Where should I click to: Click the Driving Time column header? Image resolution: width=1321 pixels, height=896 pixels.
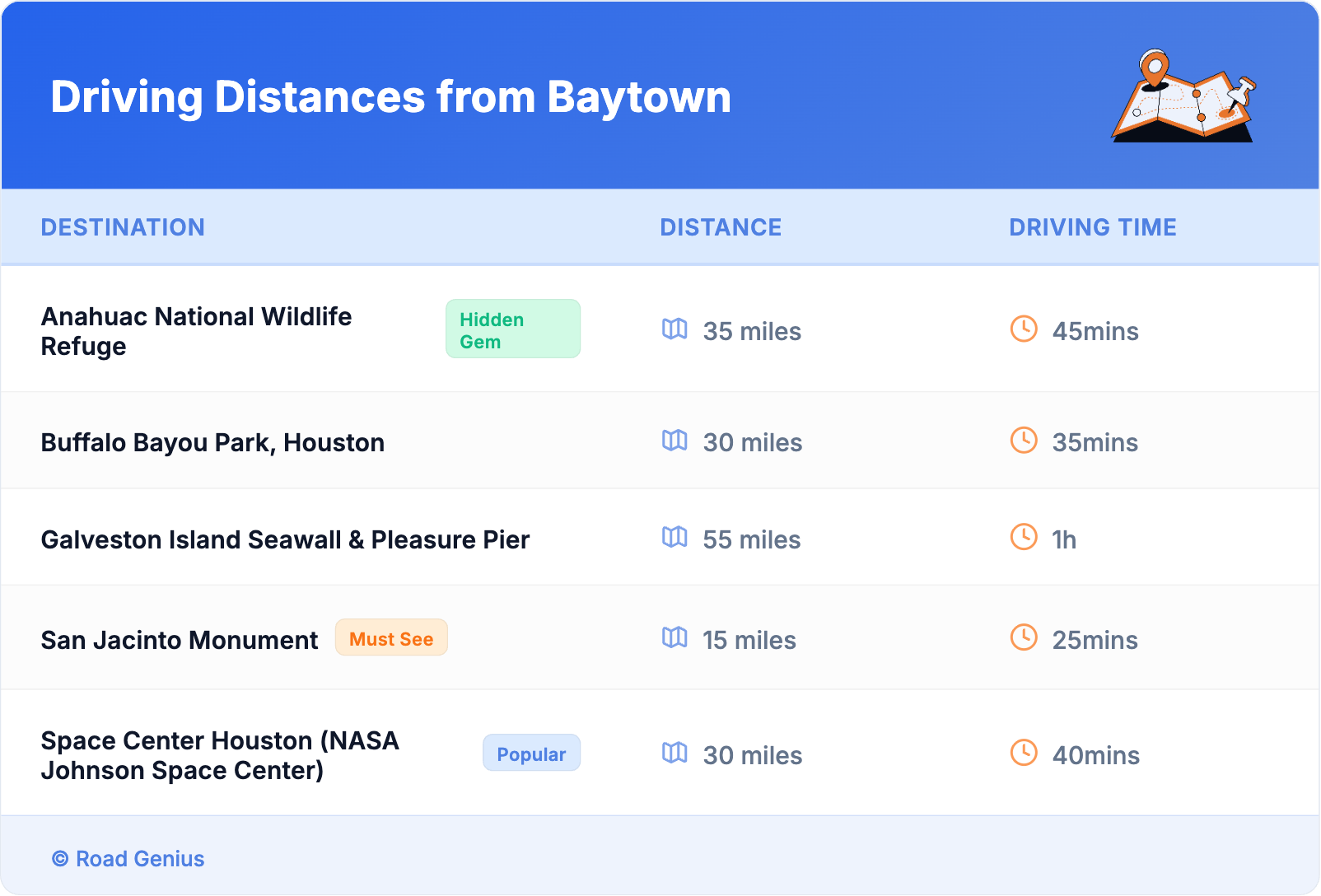(x=1093, y=227)
